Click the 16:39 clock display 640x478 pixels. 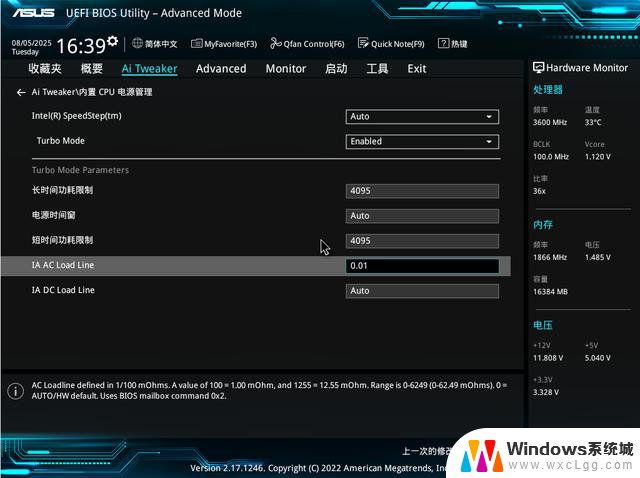click(80, 46)
